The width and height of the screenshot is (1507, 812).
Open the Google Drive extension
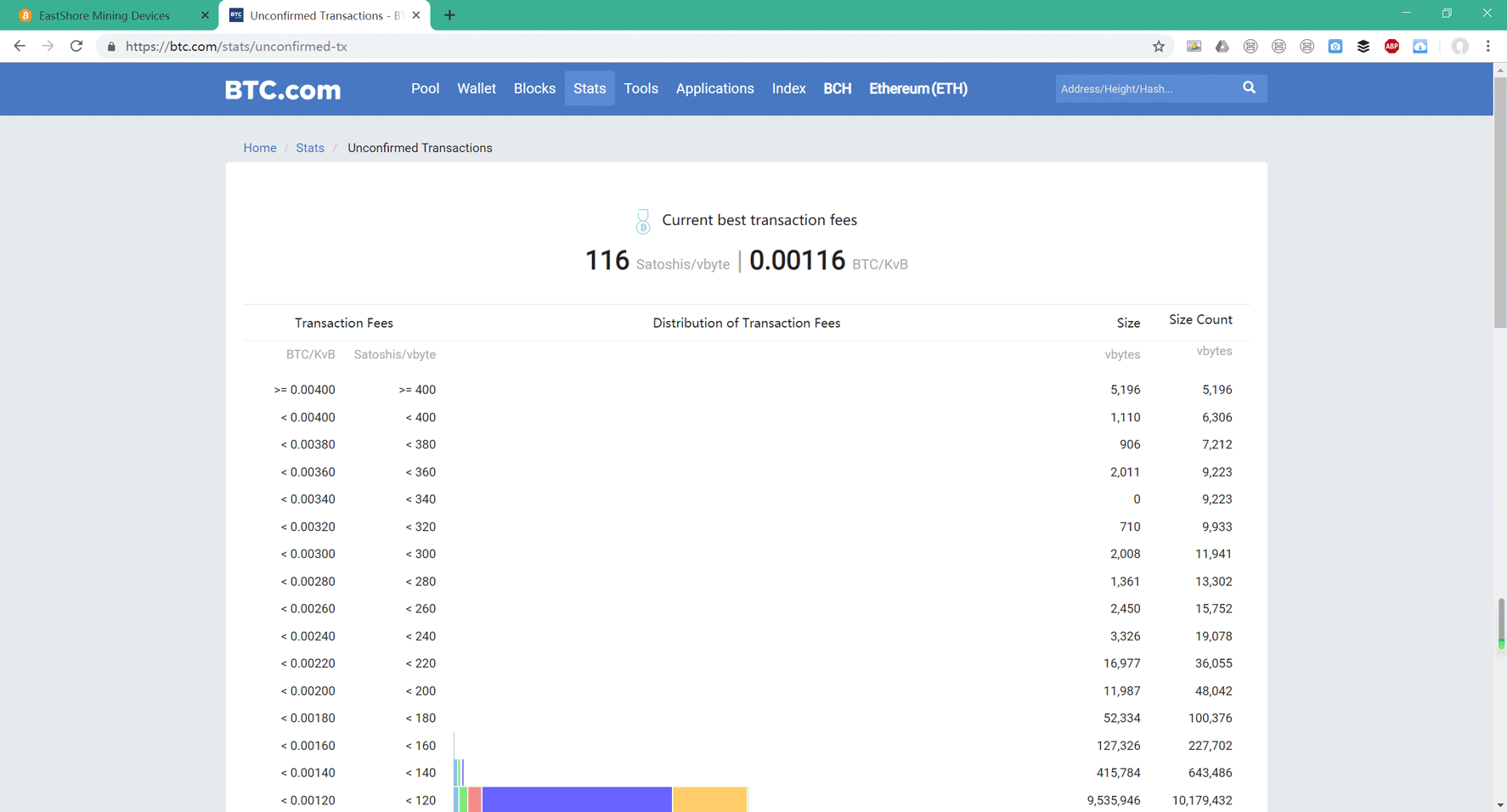tap(1222, 47)
